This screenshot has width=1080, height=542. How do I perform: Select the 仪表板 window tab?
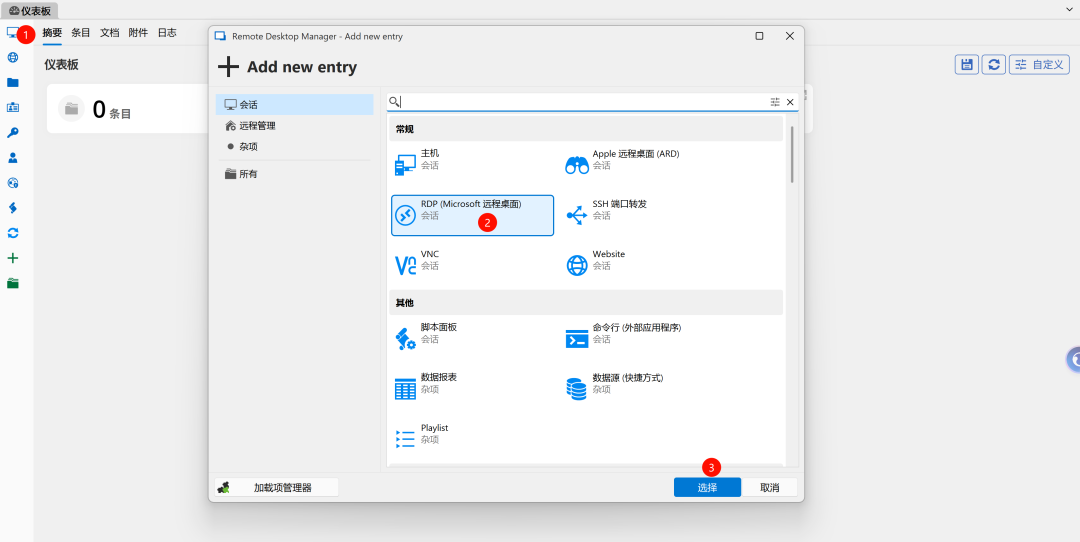point(30,11)
